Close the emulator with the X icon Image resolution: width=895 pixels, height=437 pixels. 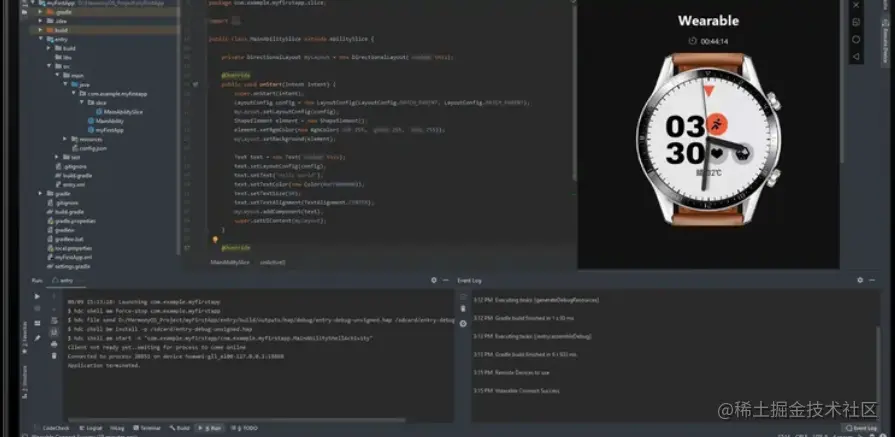pos(856,5)
